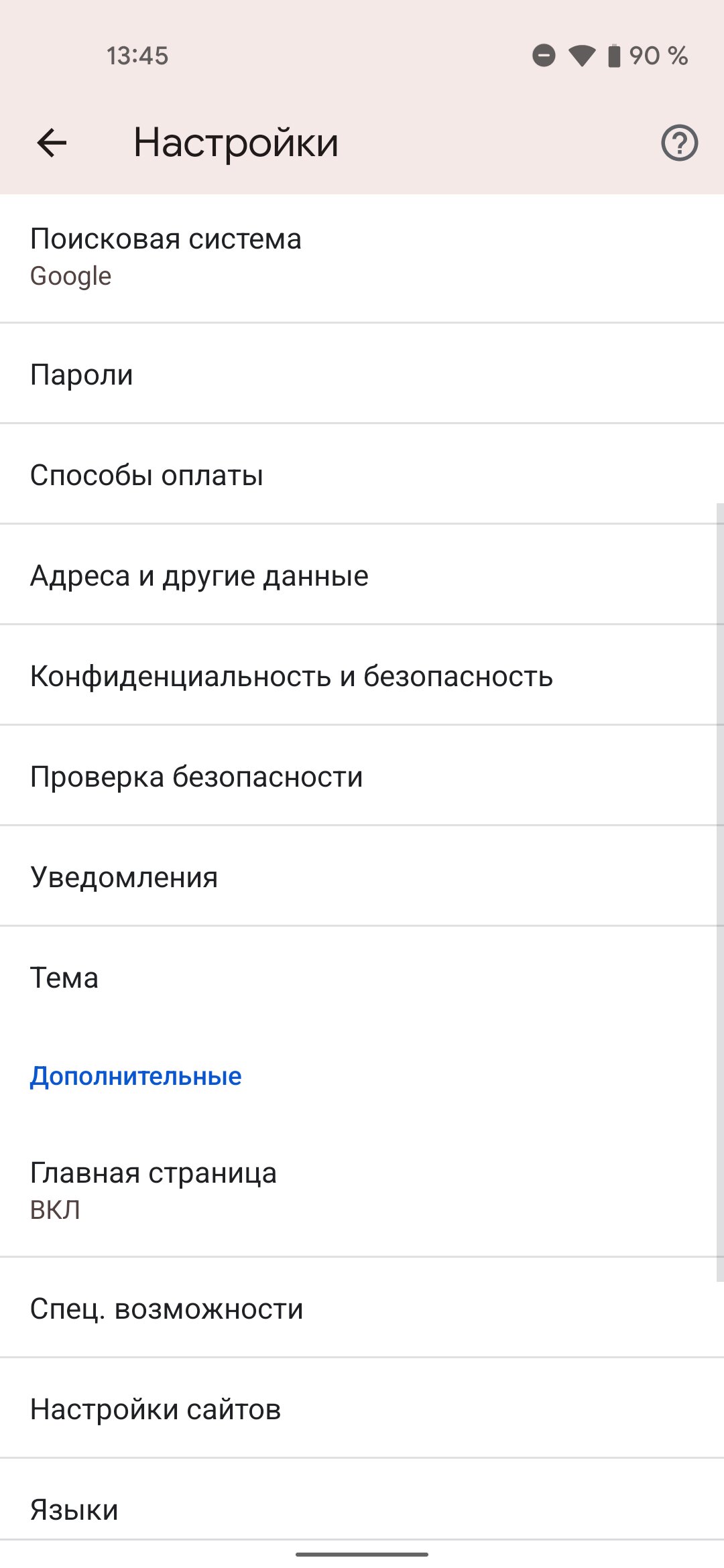
Task: Select Проверка безопасности
Action: pyautogui.click(x=362, y=775)
